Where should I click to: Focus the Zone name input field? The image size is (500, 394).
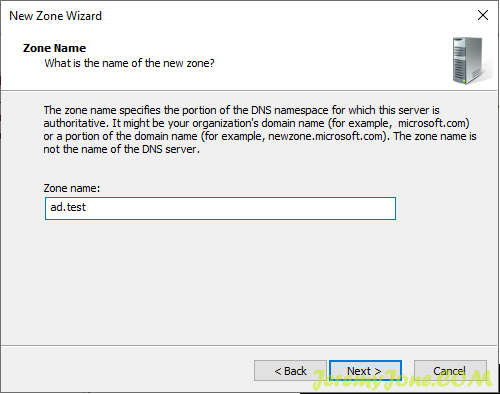(x=220, y=208)
